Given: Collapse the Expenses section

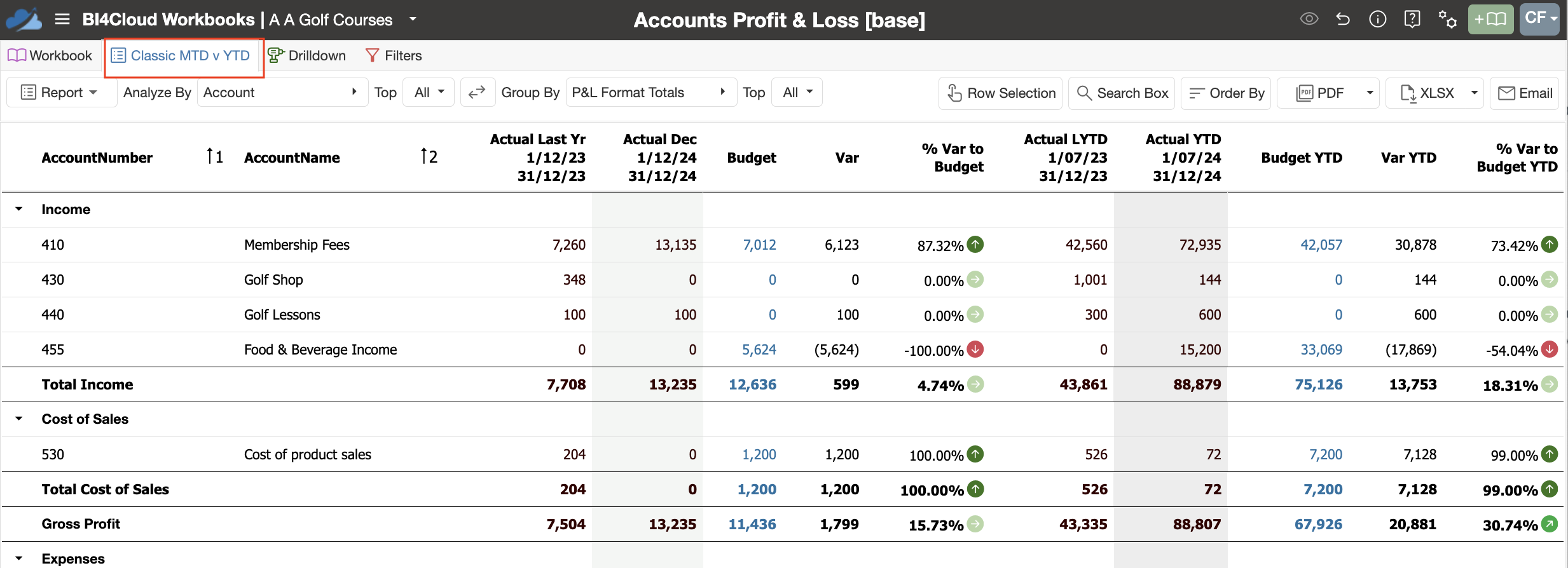Looking at the screenshot, I should pyautogui.click(x=19, y=558).
